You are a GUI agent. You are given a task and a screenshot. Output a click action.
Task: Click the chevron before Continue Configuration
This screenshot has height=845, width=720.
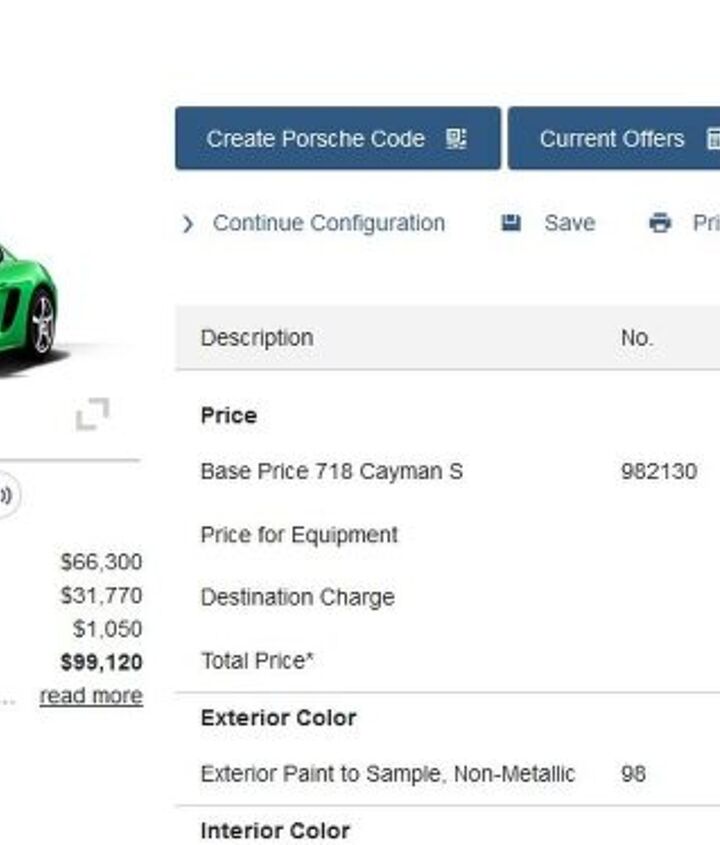pyautogui.click(x=188, y=224)
